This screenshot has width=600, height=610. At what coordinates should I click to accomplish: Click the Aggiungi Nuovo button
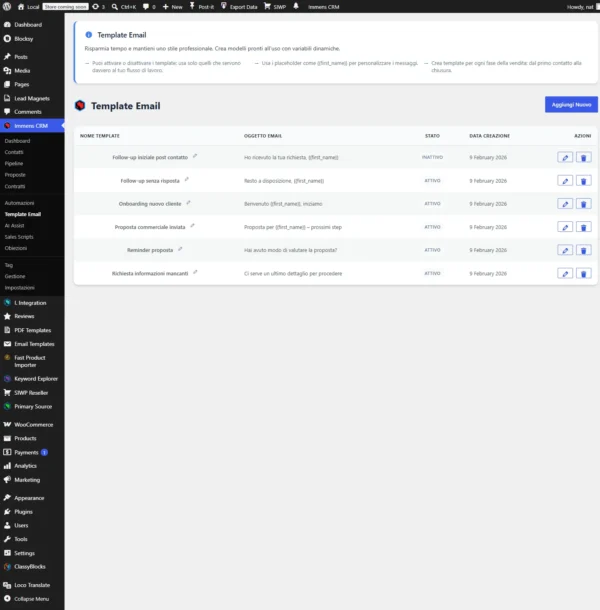(571, 105)
